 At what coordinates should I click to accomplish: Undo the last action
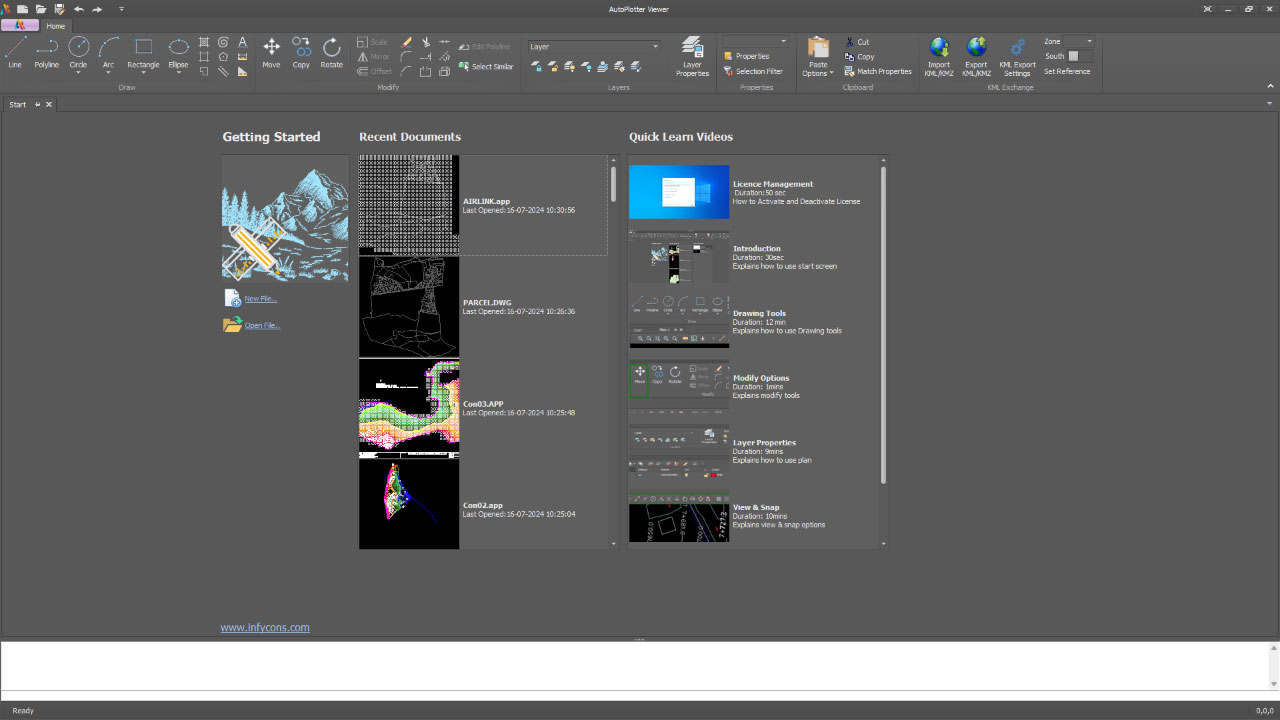click(x=79, y=9)
